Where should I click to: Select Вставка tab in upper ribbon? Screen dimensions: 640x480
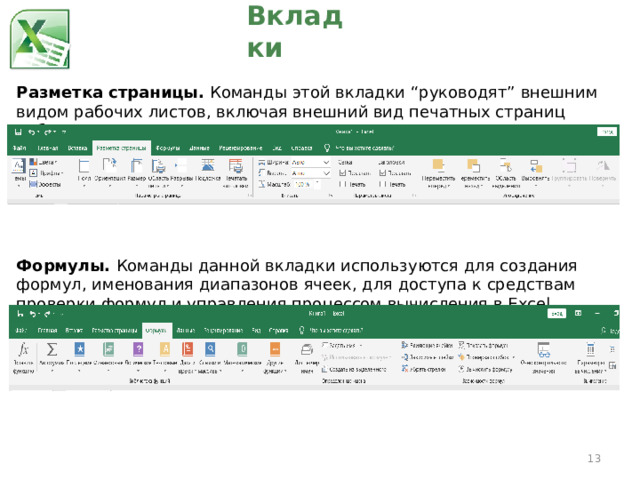pyautogui.click(x=77, y=148)
